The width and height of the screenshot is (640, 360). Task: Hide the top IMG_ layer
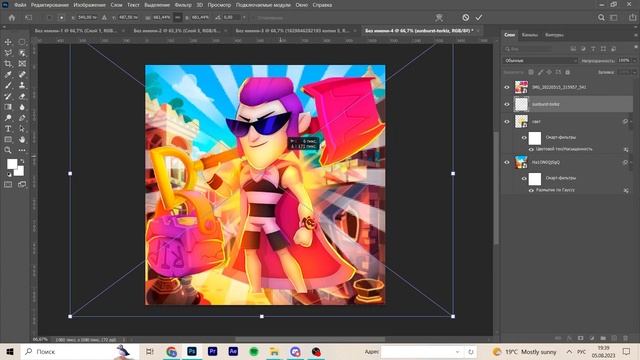click(x=507, y=87)
